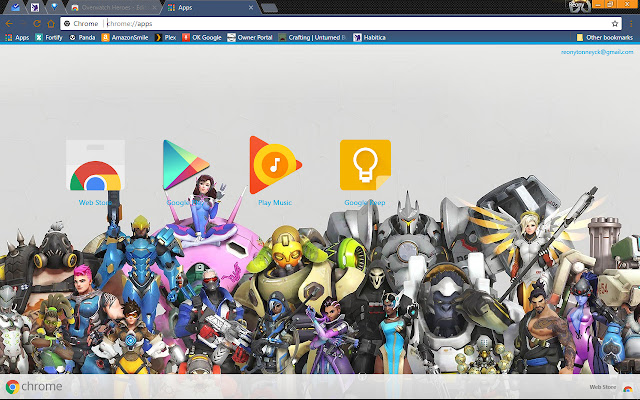Open the Crafting | Unturned bookmark
The height and width of the screenshot is (400, 640).
pyautogui.click(x=312, y=38)
